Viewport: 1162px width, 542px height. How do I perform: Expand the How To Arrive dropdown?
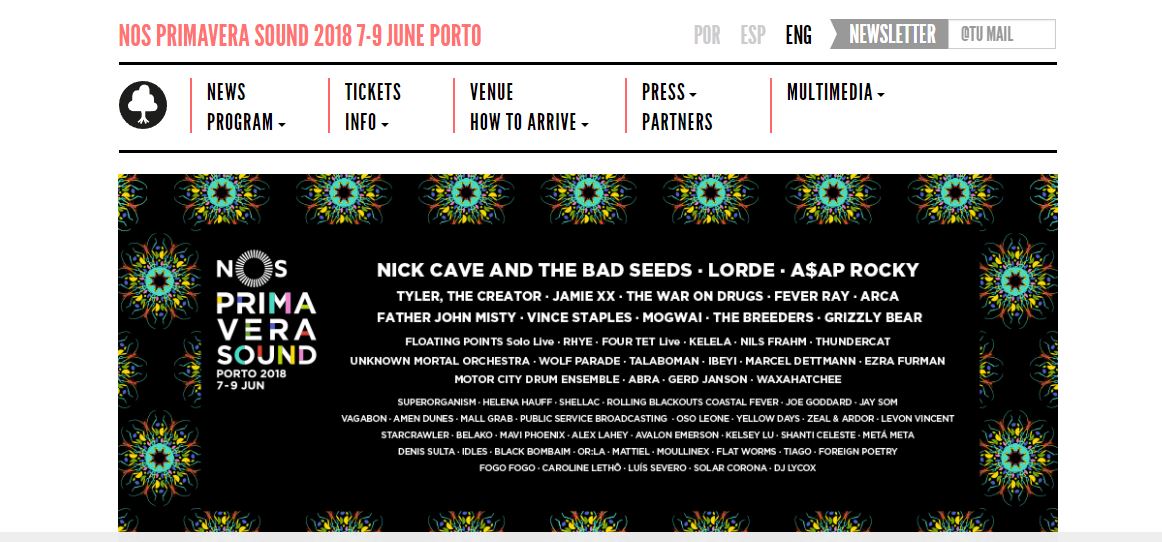[529, 122]
